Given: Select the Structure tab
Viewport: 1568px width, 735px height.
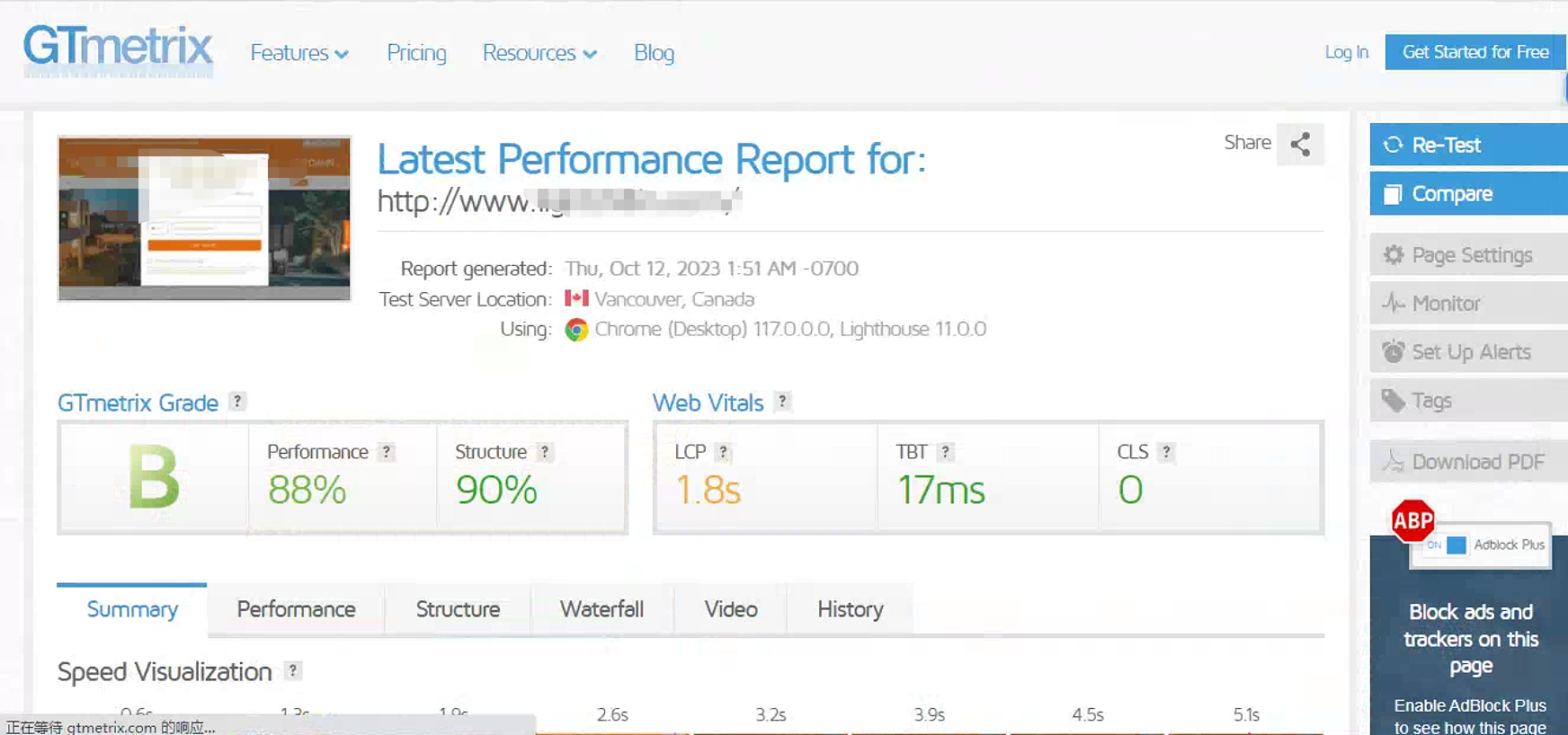Looking at the screenshot, I should [x=458, y=609].
